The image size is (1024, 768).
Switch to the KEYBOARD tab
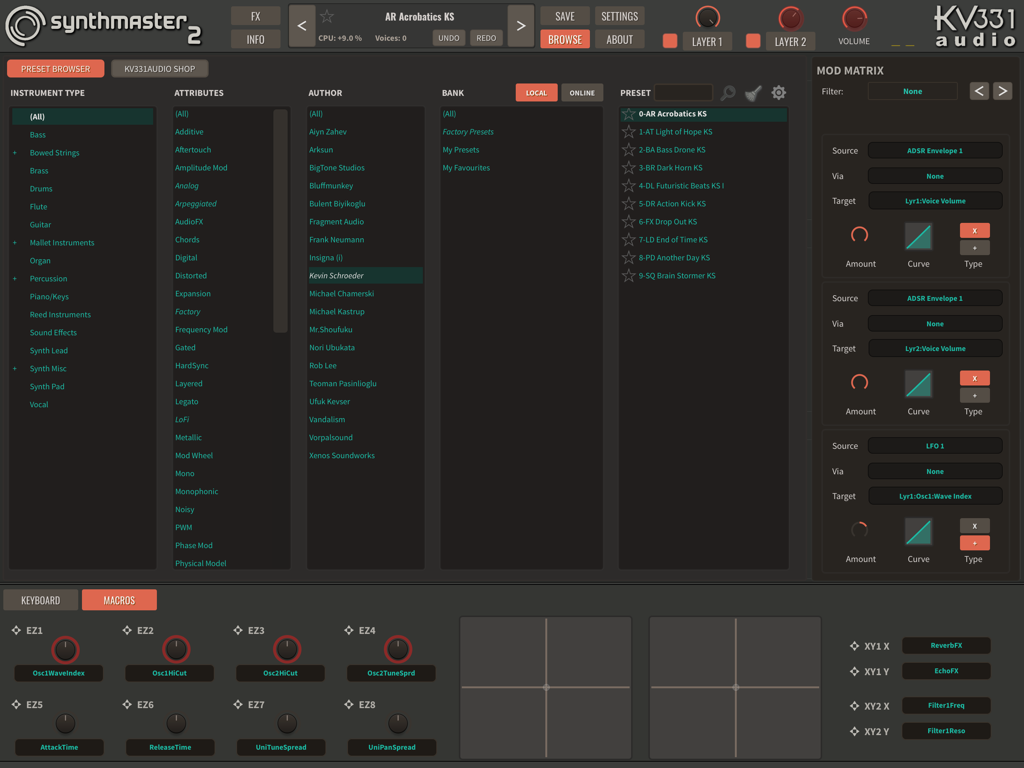(x=40, y=600)
